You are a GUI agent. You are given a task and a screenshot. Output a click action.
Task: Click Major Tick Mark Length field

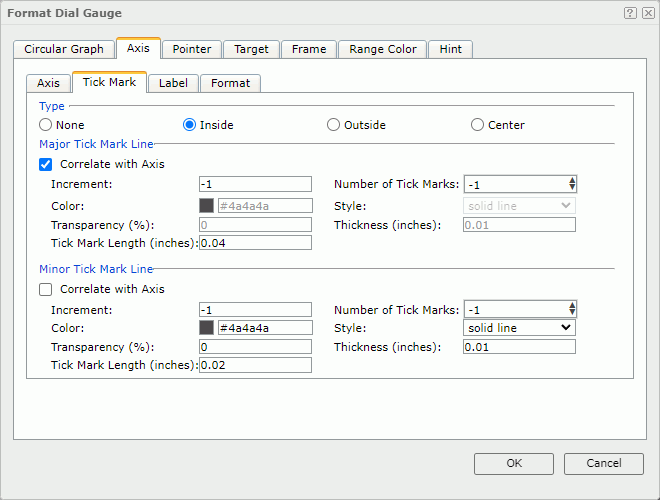coord(255,243)
